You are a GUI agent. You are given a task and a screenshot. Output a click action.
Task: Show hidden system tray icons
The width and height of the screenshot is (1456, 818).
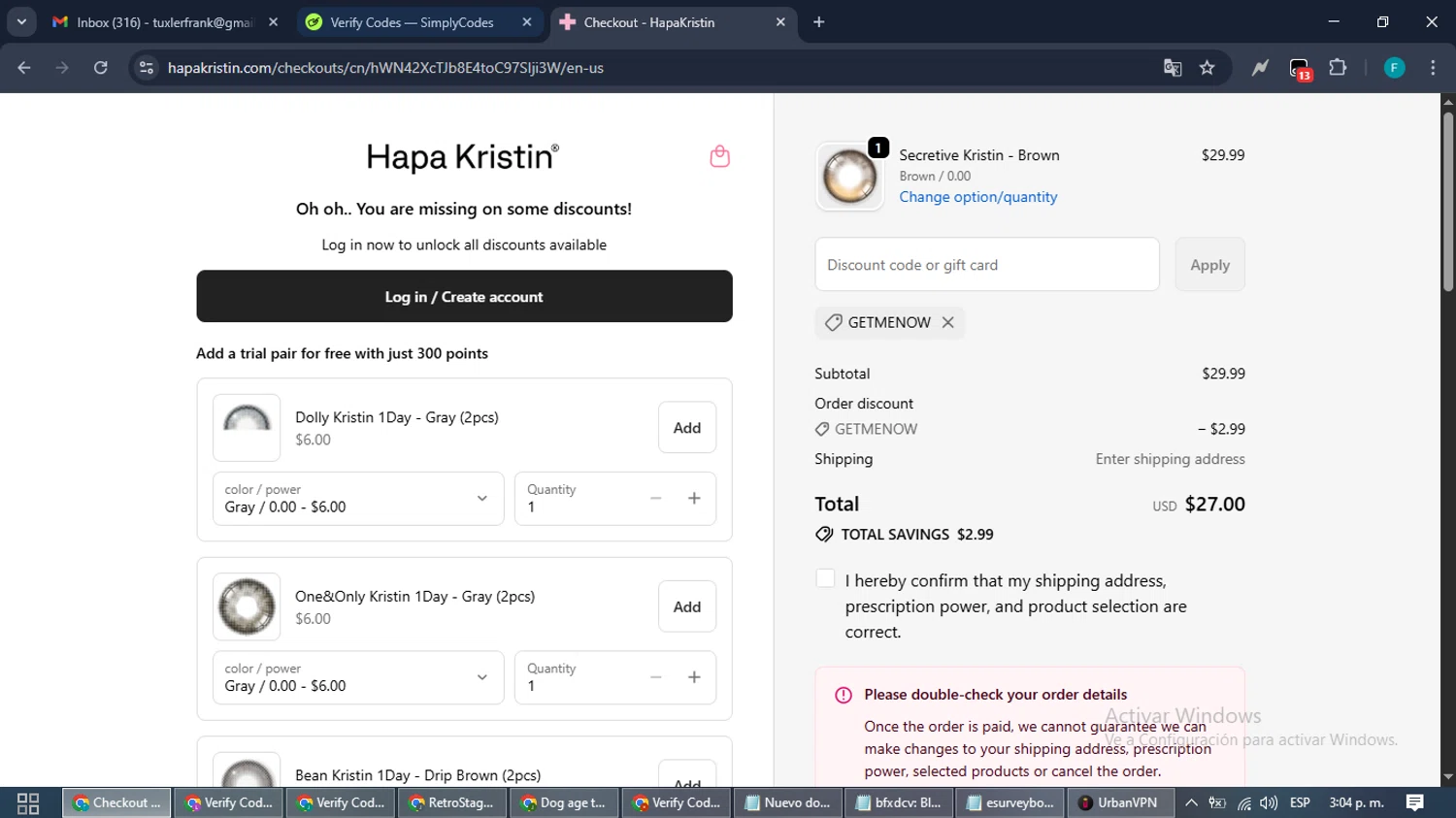click(x=1191, y=803)
